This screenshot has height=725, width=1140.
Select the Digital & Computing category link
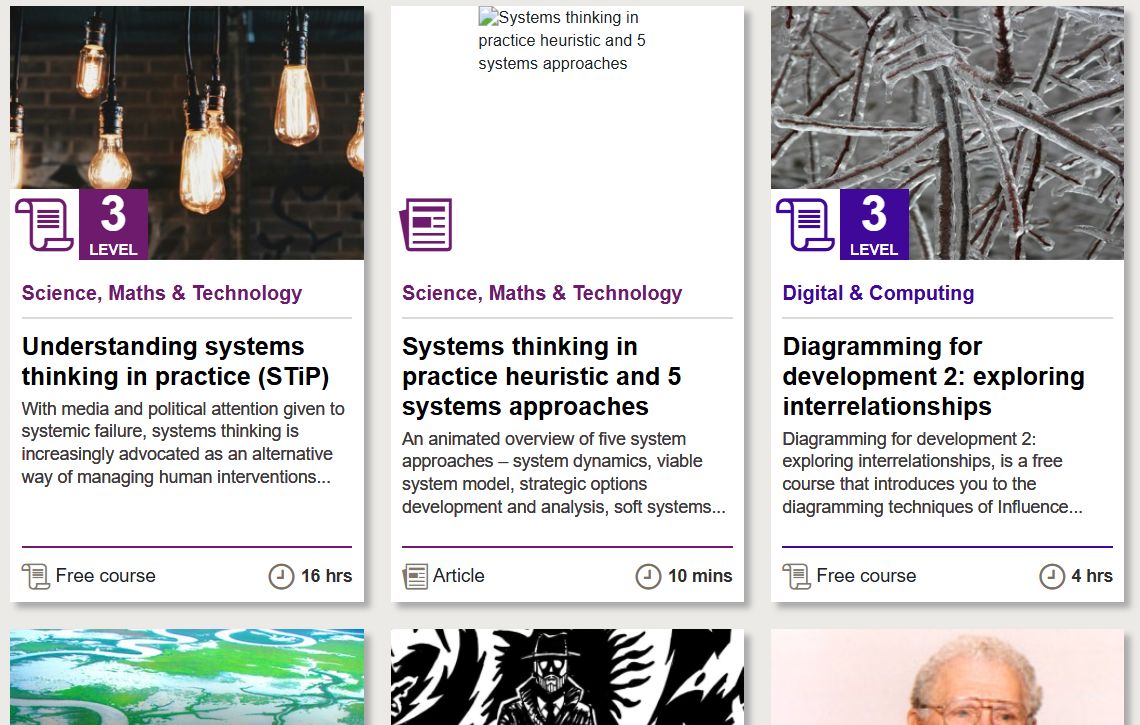(x=878, y=293)
